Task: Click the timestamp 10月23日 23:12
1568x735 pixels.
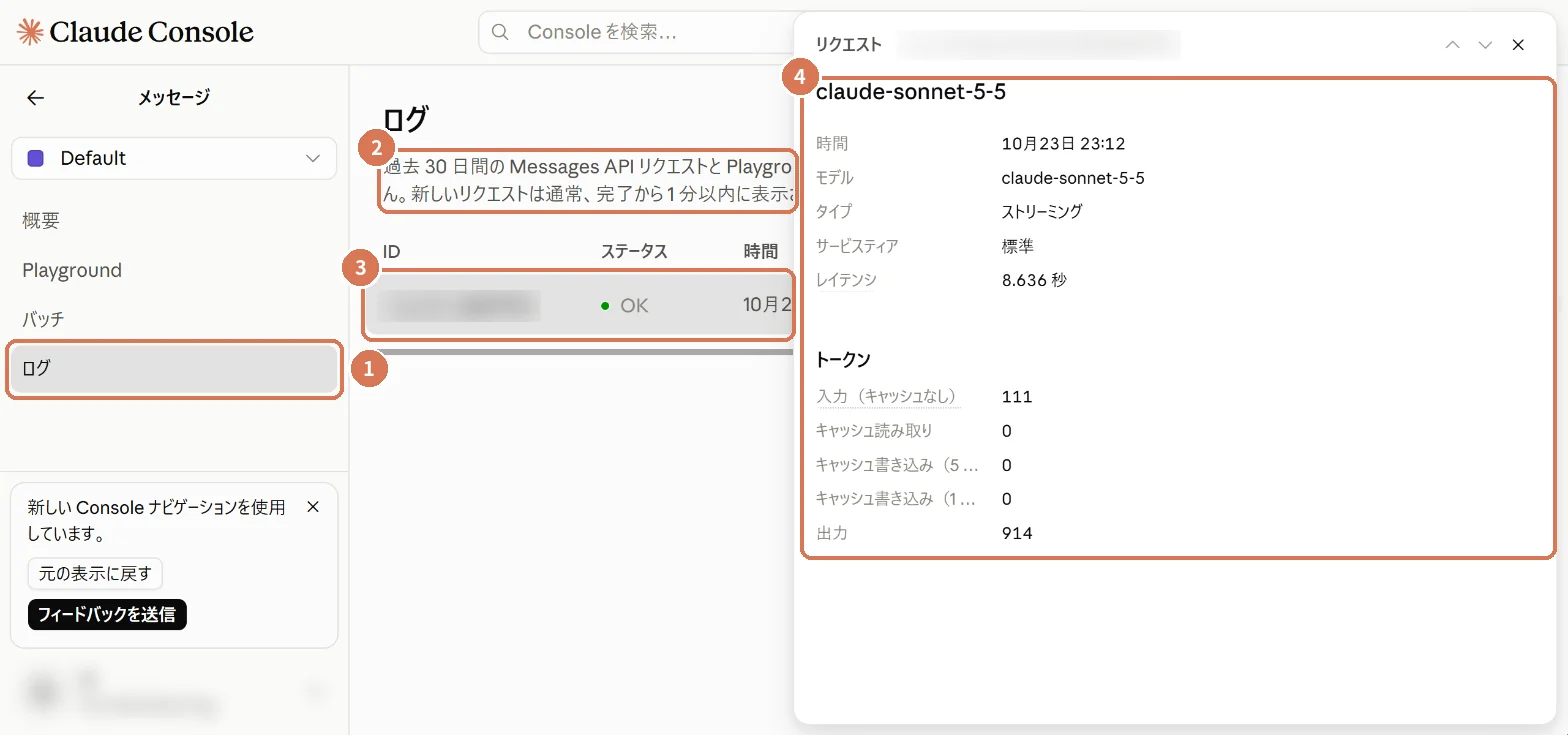Action: click(x=1063, y=144)
